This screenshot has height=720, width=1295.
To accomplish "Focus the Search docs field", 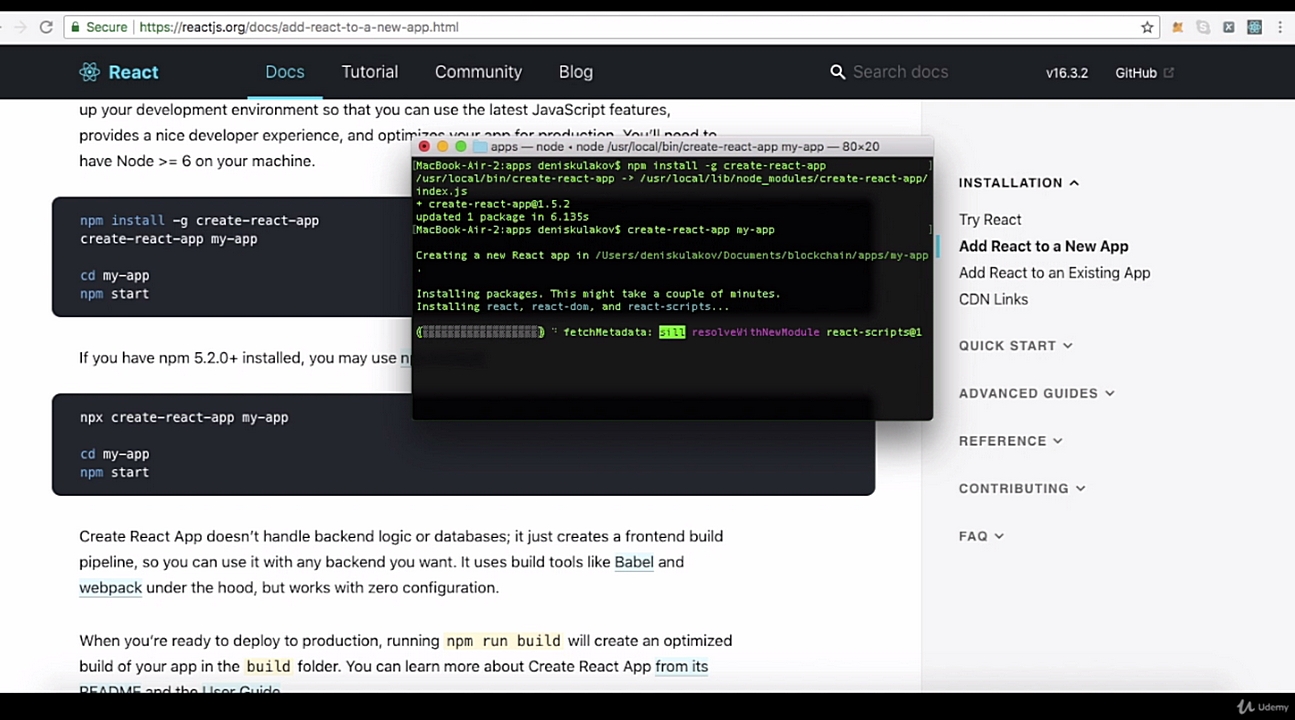I will coord(900,72).
